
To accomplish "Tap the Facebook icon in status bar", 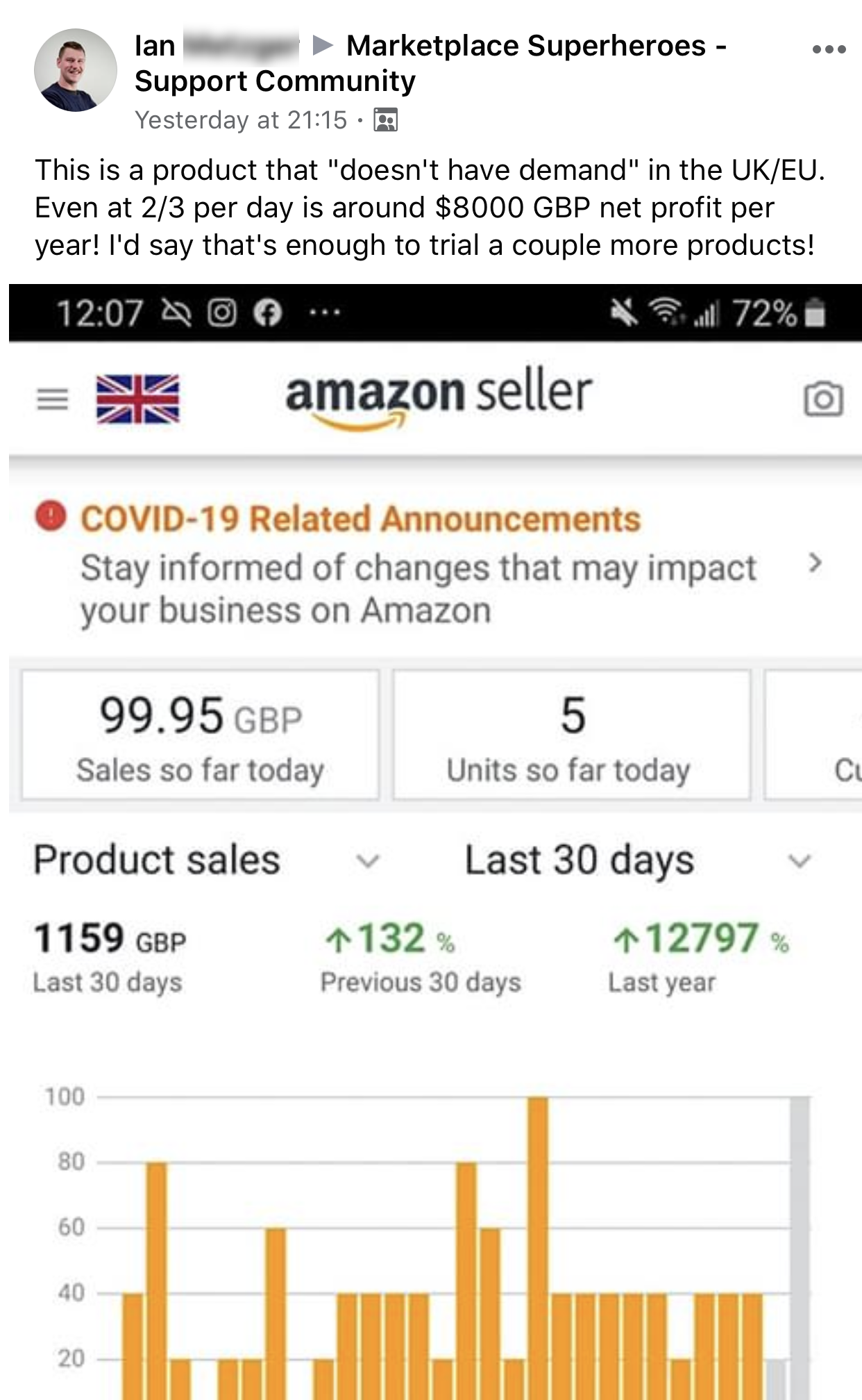I will click(x=267, y=312).
